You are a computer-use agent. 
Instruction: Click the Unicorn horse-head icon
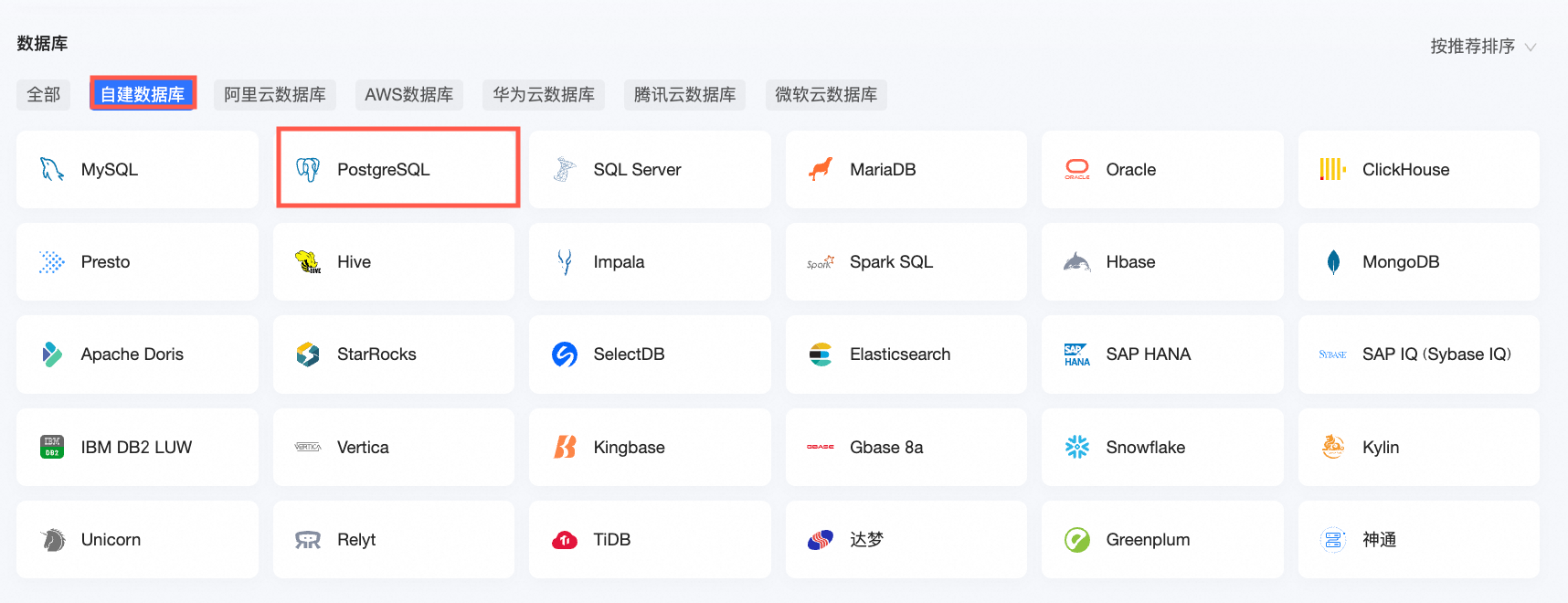tap(52, 540)
